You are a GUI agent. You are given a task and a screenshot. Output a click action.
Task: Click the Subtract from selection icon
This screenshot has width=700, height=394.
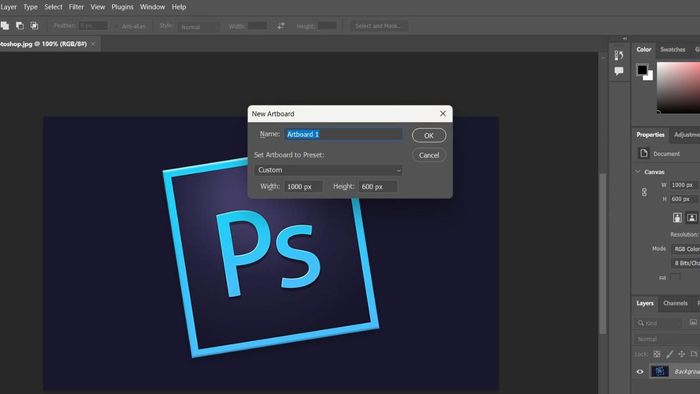(20, 26)
